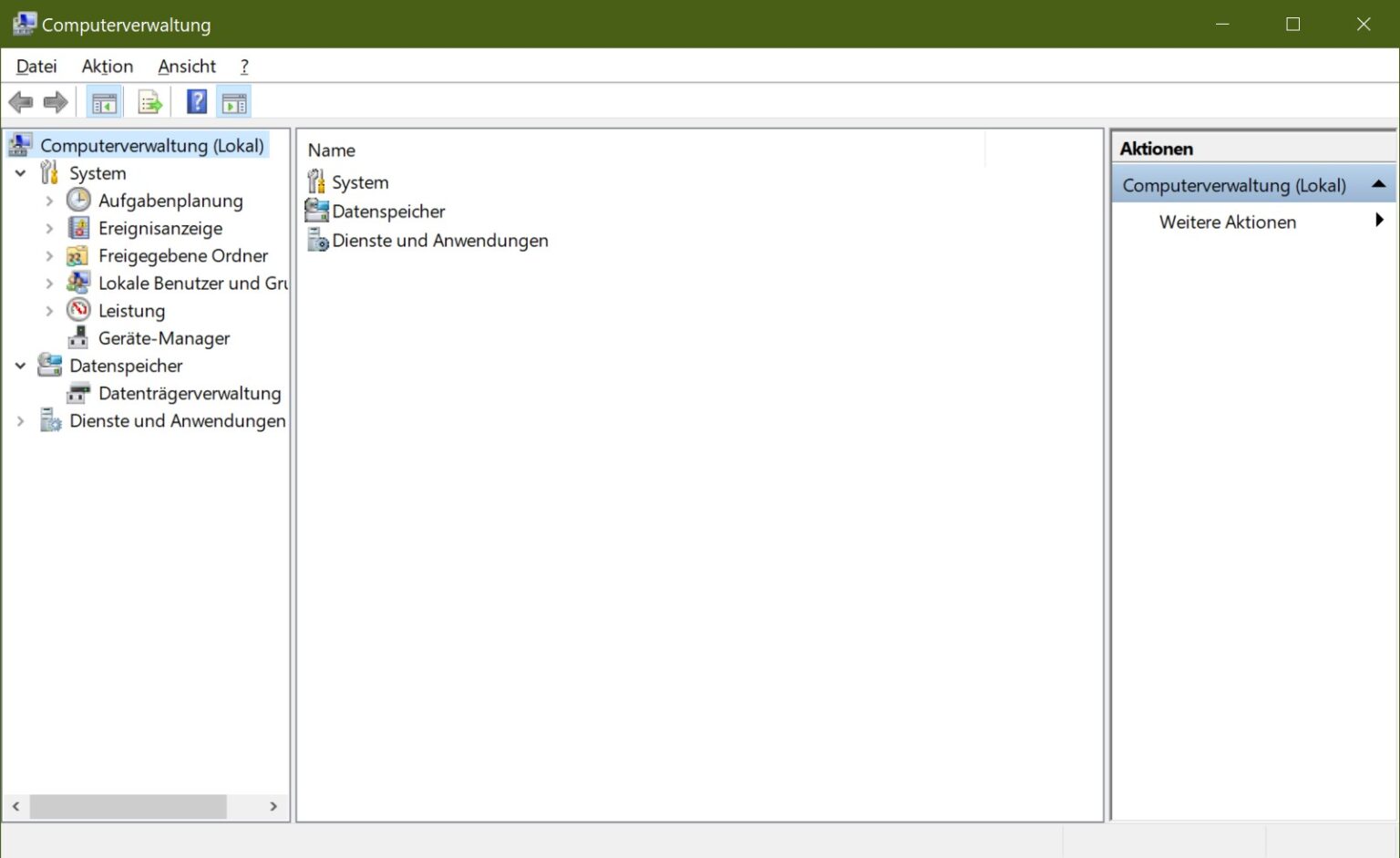Select the Leistung performance monitor icon
1400x858 pixels.
(78, 310)
